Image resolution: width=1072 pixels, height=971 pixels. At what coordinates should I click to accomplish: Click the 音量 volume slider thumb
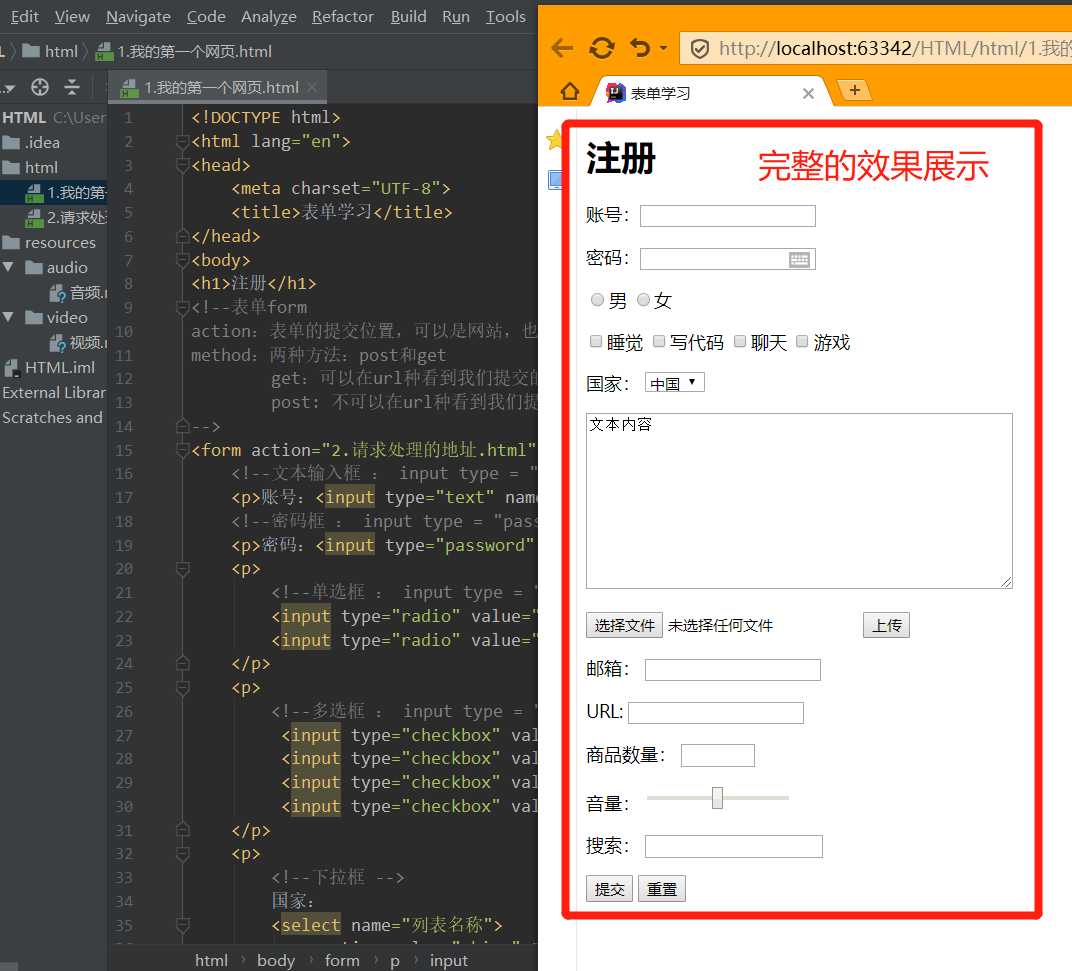coord(717,798)
